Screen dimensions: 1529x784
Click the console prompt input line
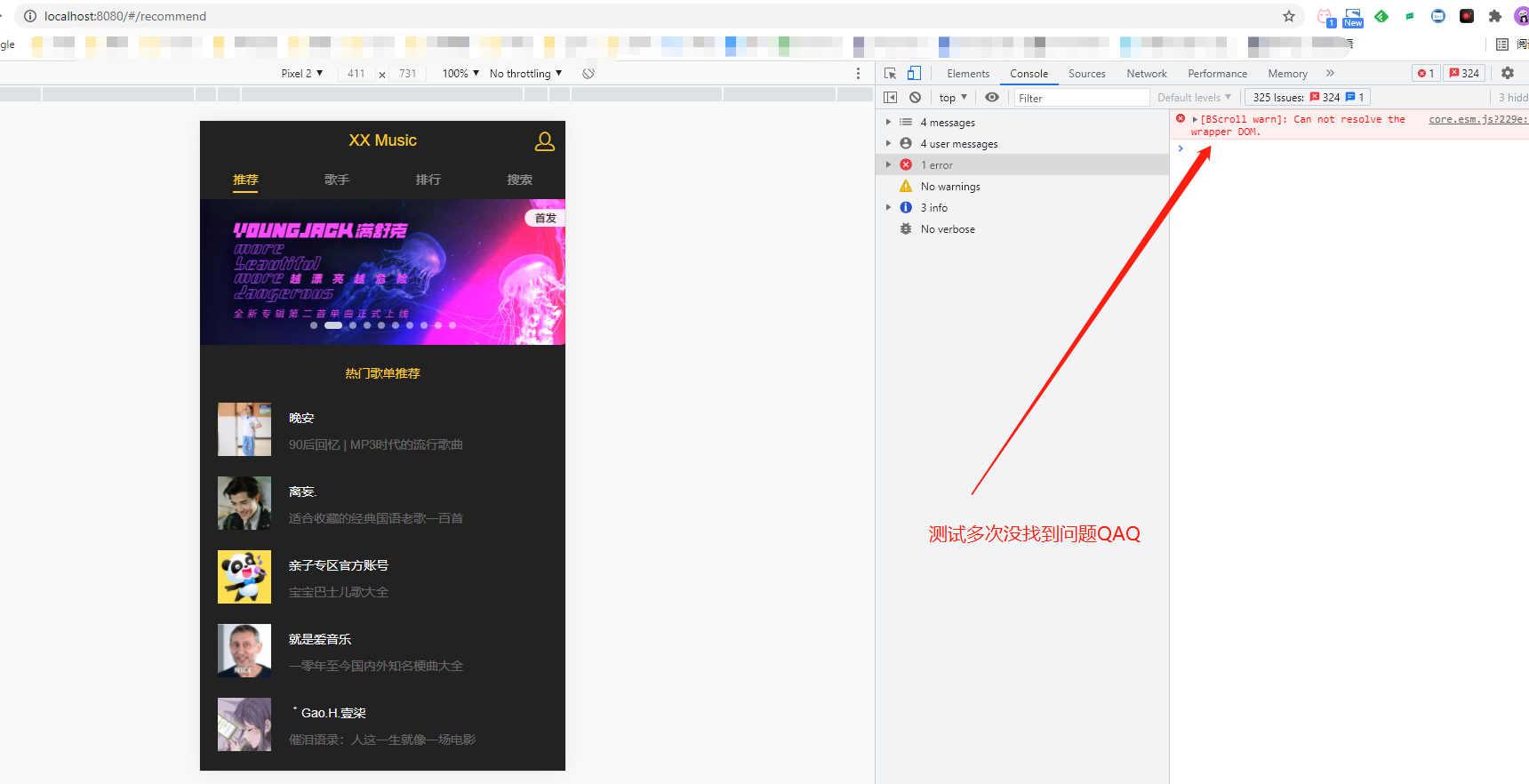pos(1351,149)
